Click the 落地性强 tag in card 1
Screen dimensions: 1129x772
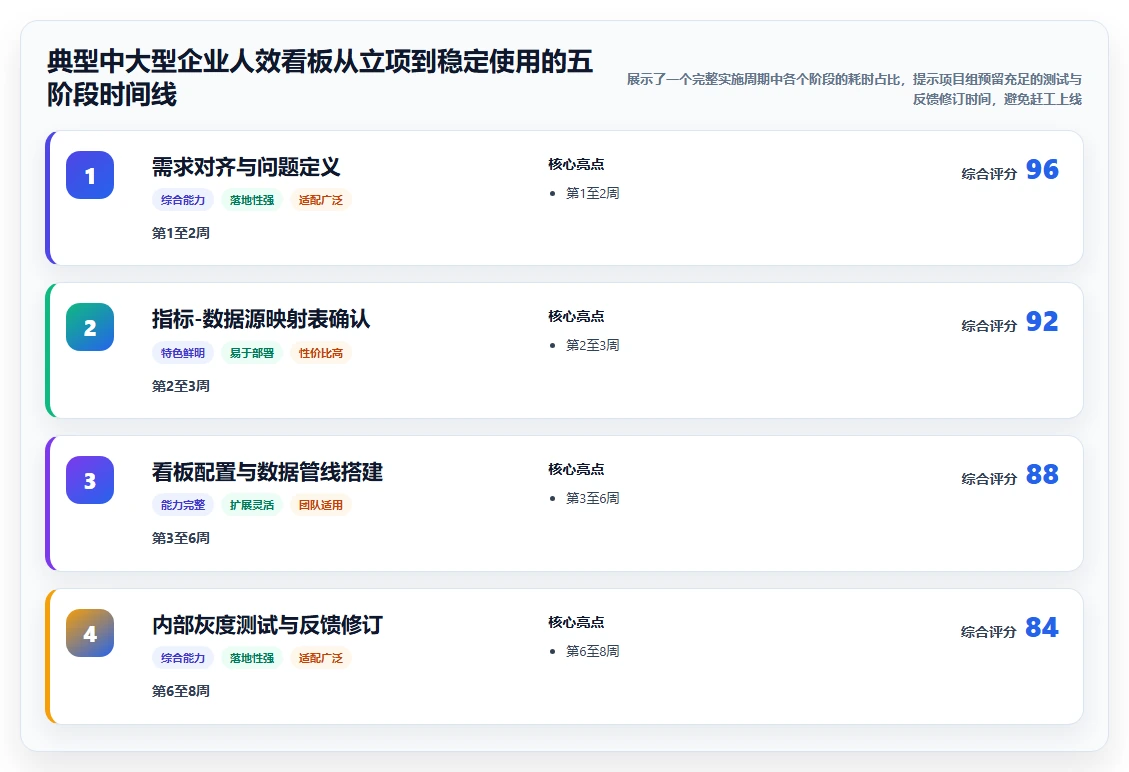pos(252,200)
